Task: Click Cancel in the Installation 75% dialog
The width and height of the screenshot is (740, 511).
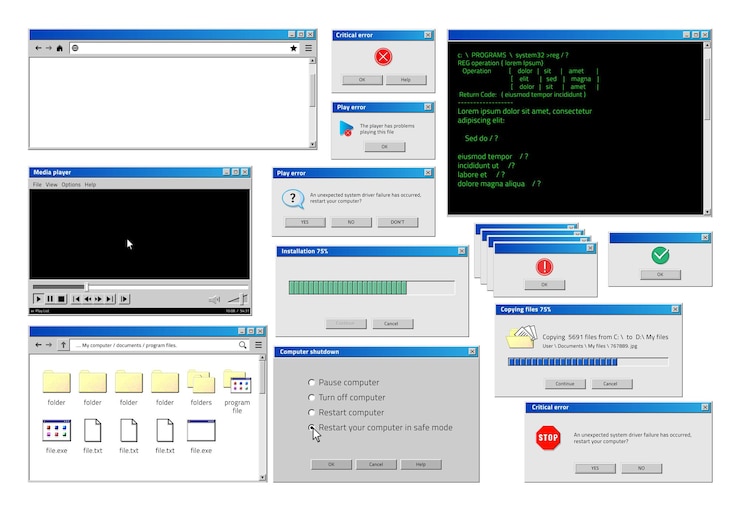Action: [x=393, y=324]
